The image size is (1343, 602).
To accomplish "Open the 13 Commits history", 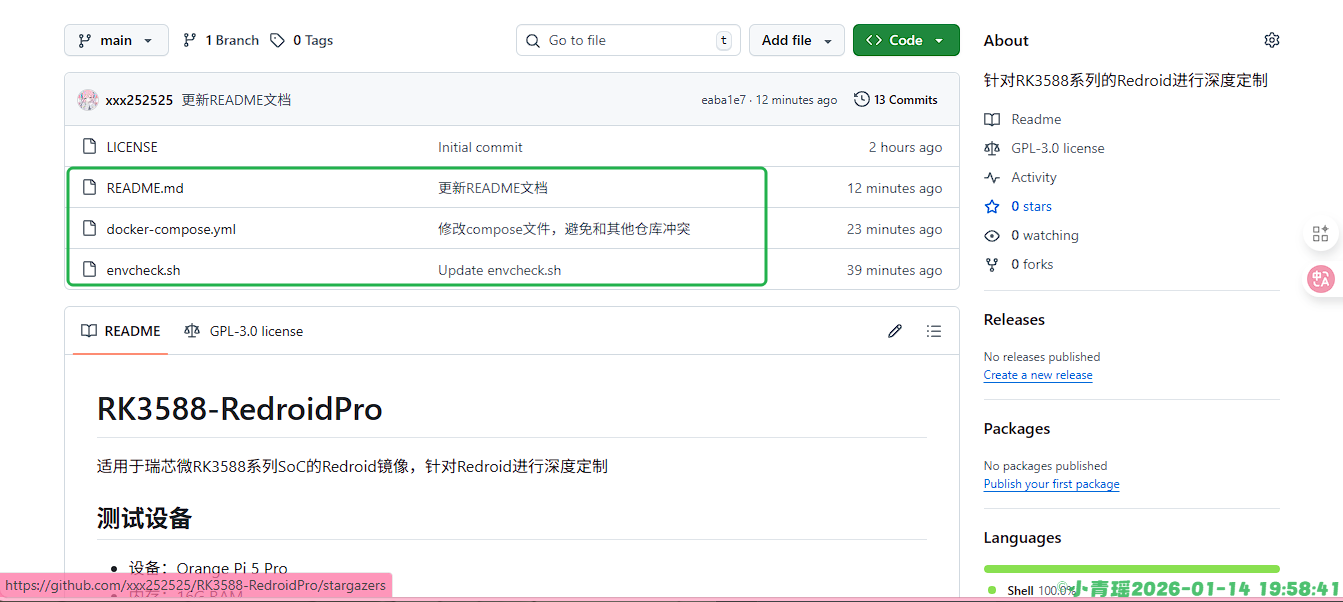I will coord(896,100).
